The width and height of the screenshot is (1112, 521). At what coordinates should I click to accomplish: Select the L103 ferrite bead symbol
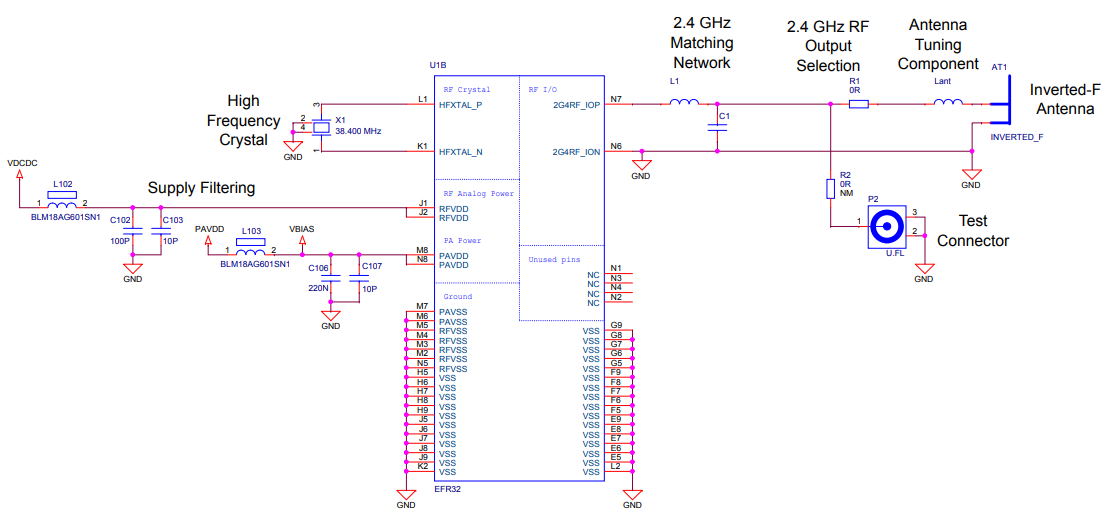point(250,248)
